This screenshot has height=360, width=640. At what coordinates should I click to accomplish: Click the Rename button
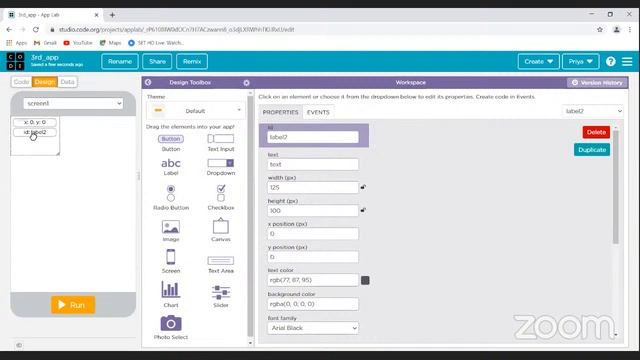pos(120,62)
